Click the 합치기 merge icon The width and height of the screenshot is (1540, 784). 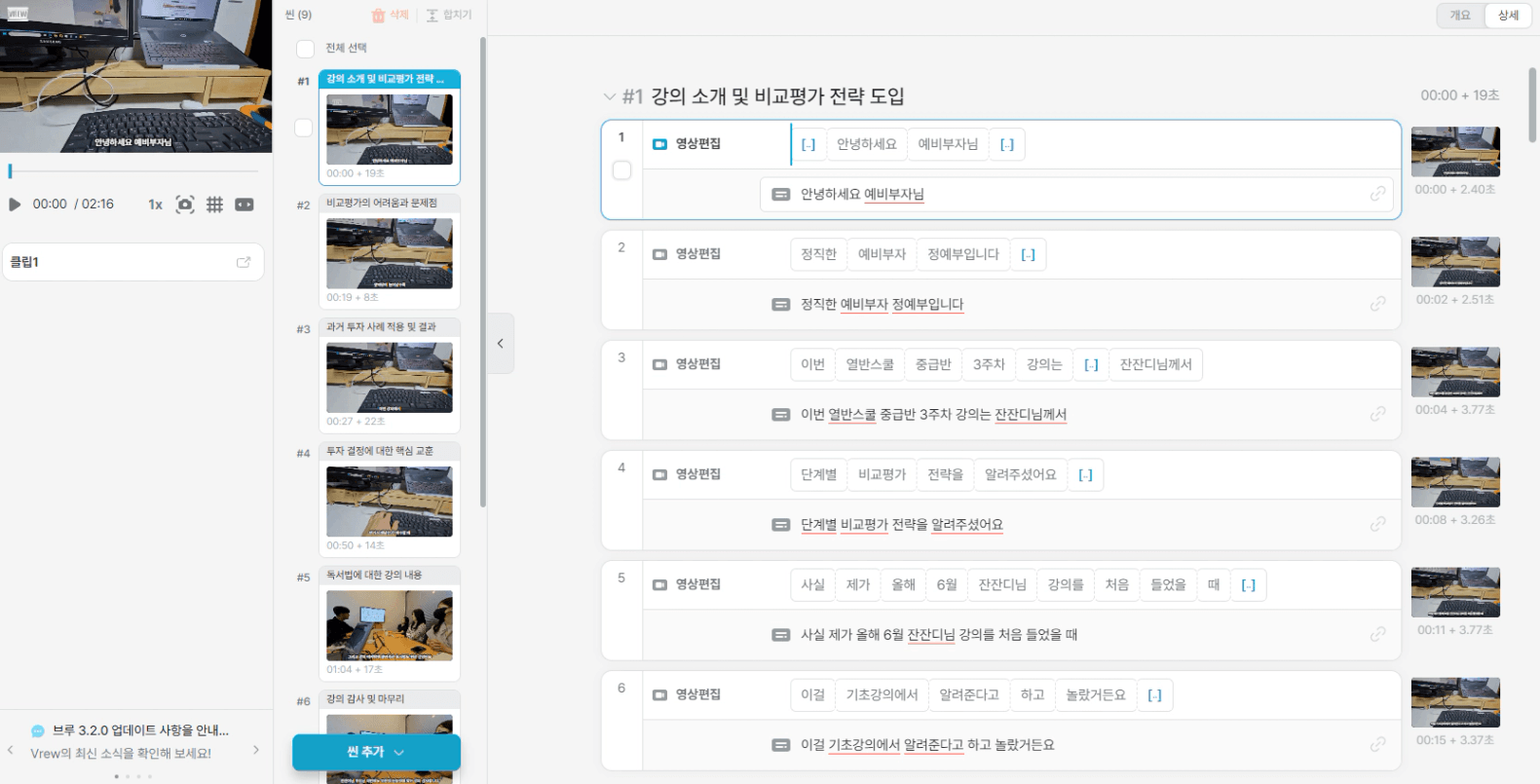[x=432, y=16]
